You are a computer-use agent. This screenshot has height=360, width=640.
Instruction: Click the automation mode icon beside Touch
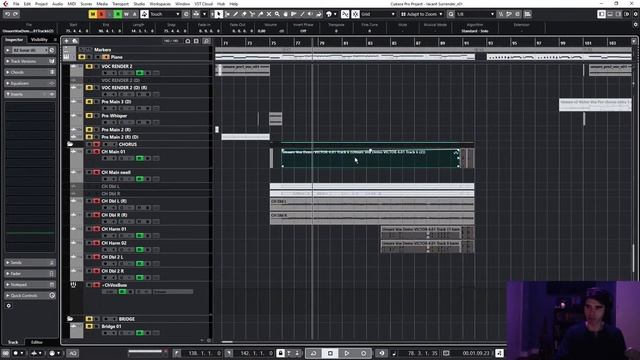coord(144,14)
